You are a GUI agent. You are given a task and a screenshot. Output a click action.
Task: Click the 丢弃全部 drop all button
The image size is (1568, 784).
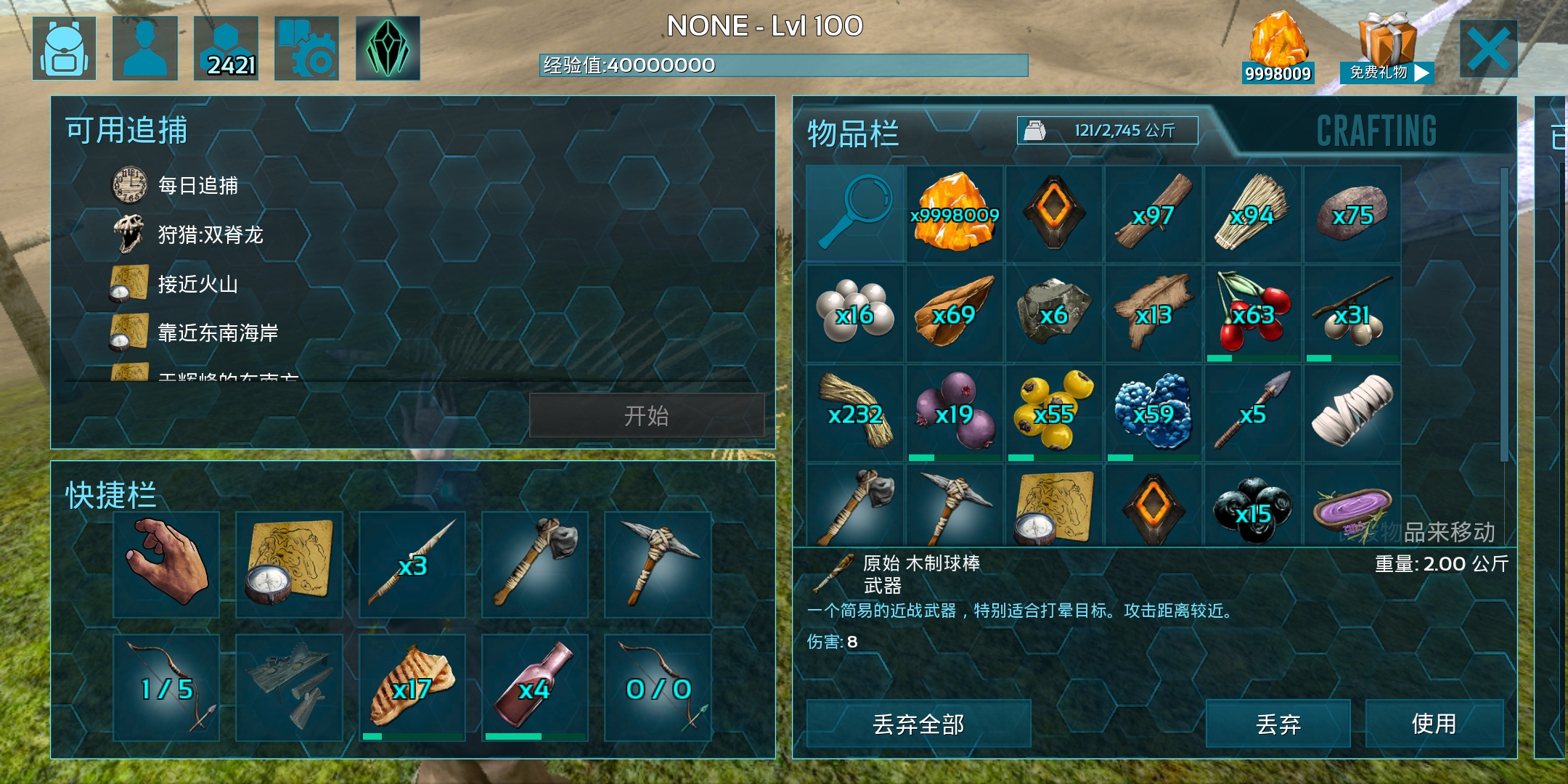pyautogui.click(x=918, y=724)
